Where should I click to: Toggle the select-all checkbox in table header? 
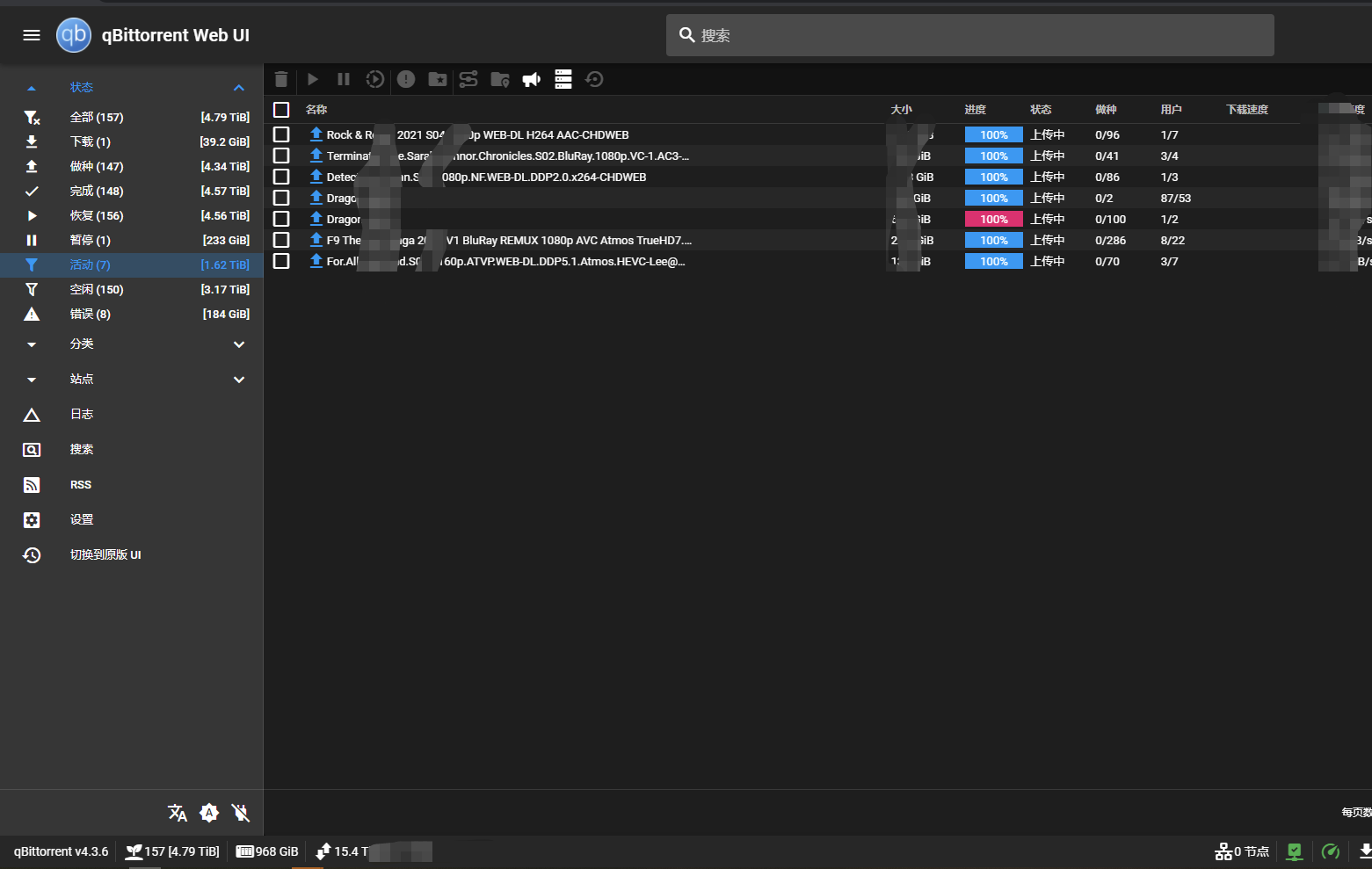pos(281,110)
